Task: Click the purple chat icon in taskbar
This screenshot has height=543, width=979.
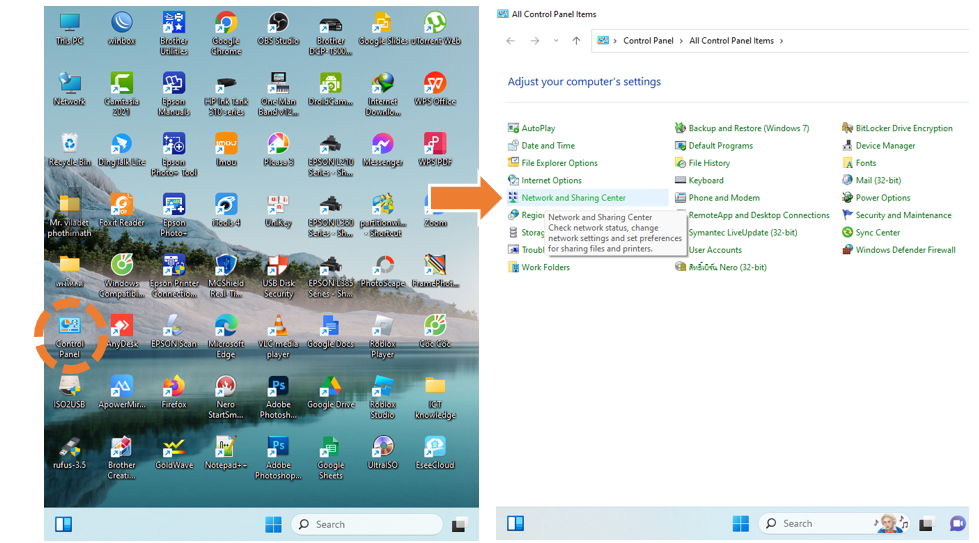Action: click(x=956, y=523)
